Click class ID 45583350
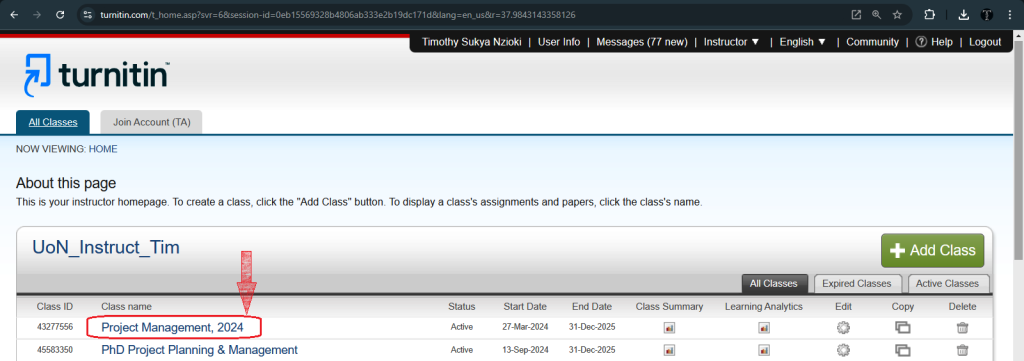The height and width of the screenshot is (361, 1024). coord(55,350)
